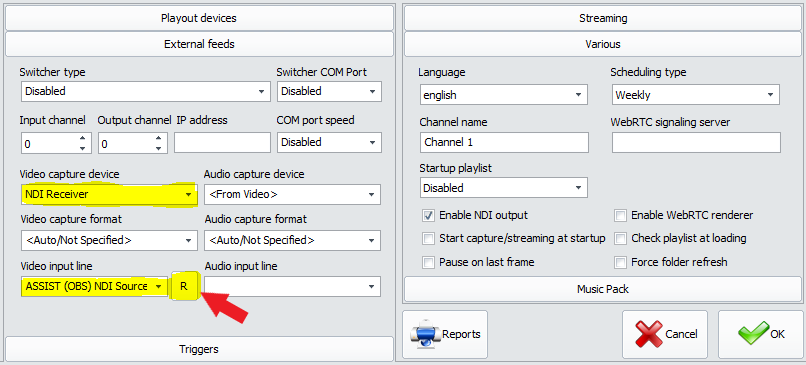
Task: Click the Reports printer icon
Action: coord(425,334)
